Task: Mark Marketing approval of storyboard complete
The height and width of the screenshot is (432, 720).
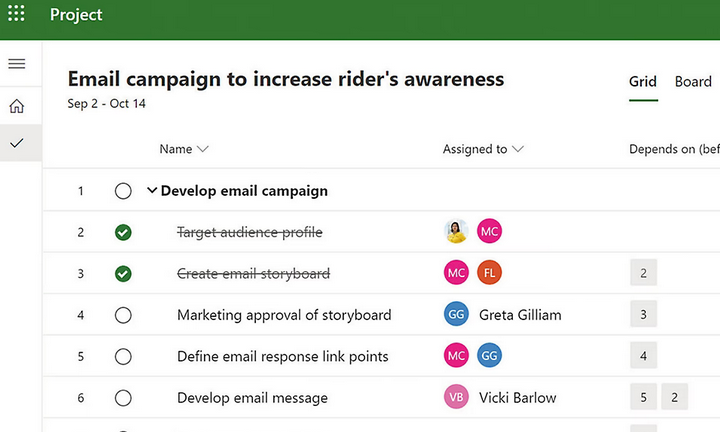Action: 123,315
